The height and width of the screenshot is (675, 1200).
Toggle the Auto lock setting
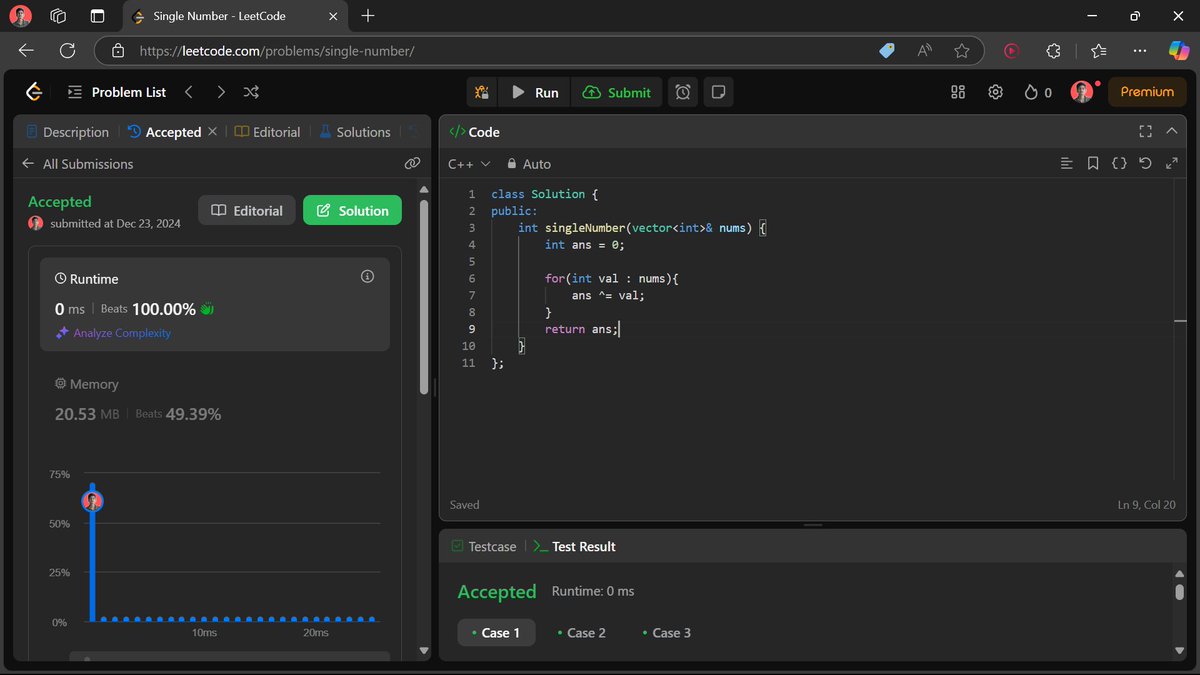pyautogui.click(x=529, y=163)
